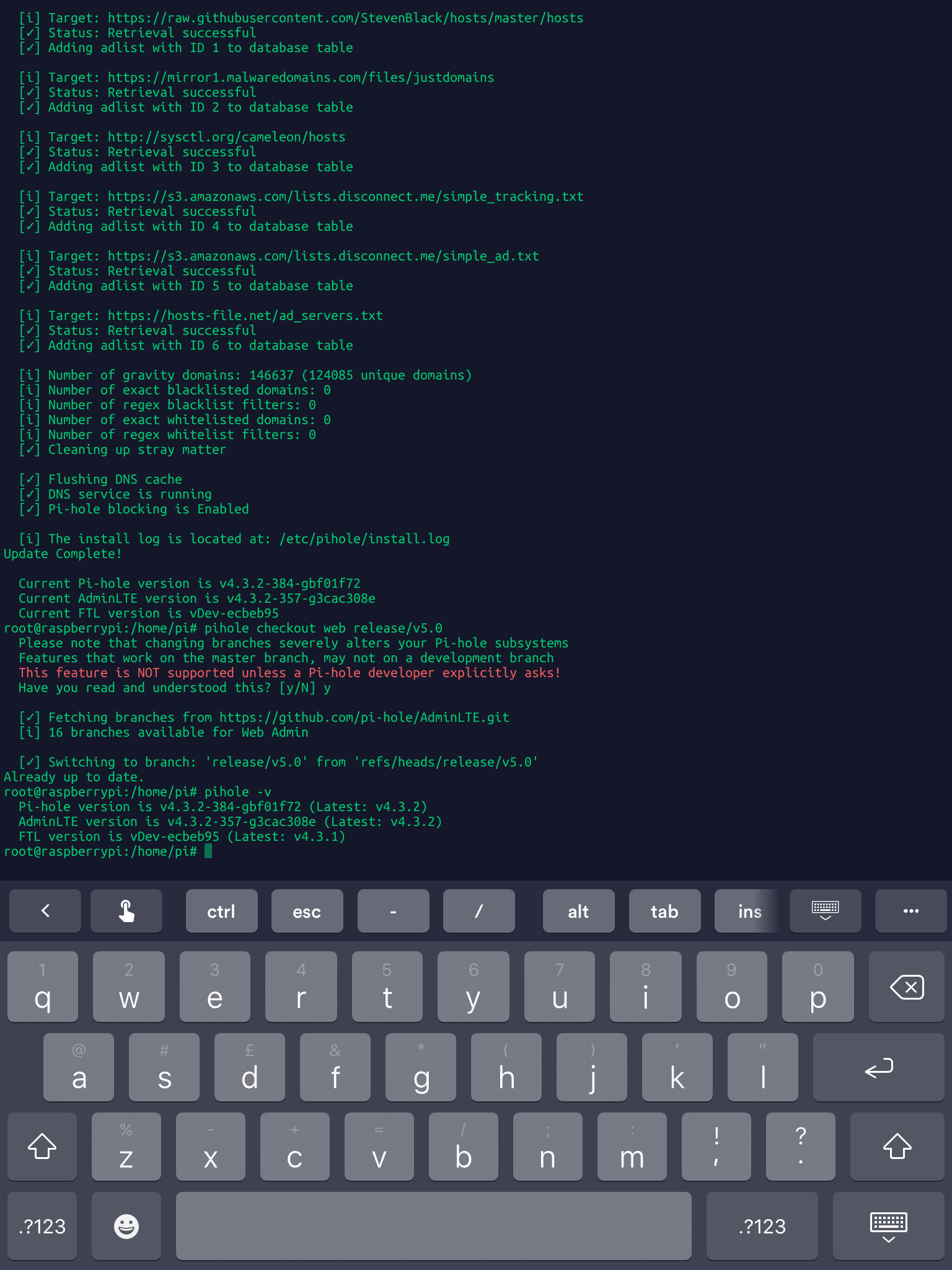
Task: Tap the b key
Action: click(464, 1147)
